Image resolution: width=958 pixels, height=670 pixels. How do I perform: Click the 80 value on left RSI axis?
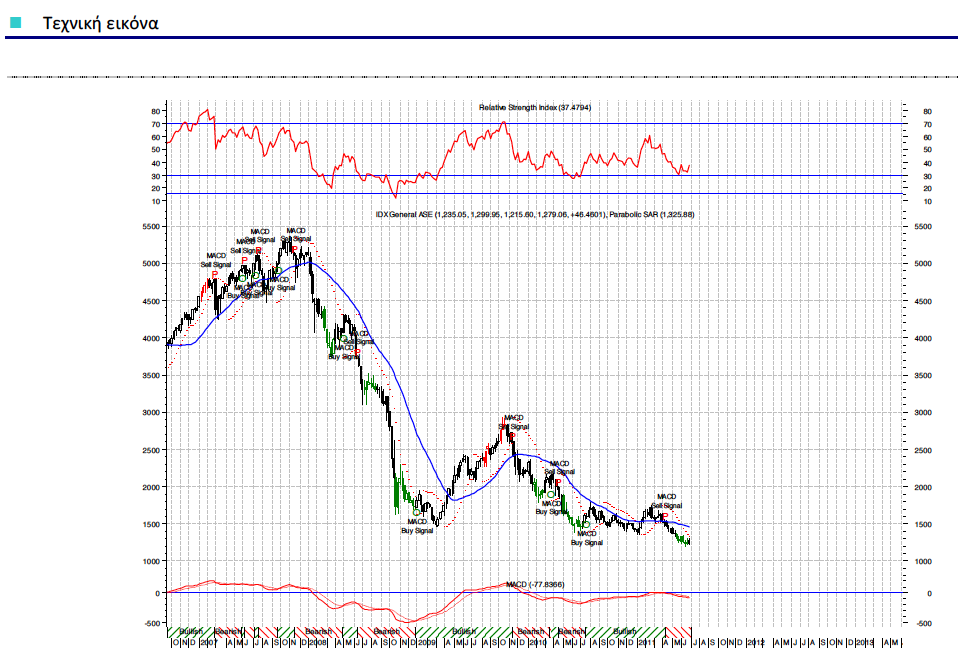tap(156, 111)
